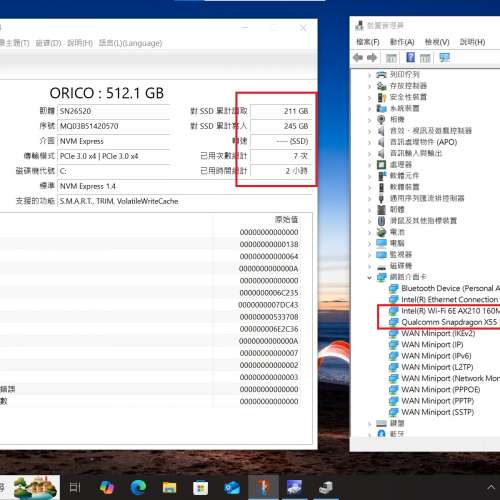500x500 pixels.
Task: Click the ORICO : 512.1 GB heading
Action: (107, 93)
